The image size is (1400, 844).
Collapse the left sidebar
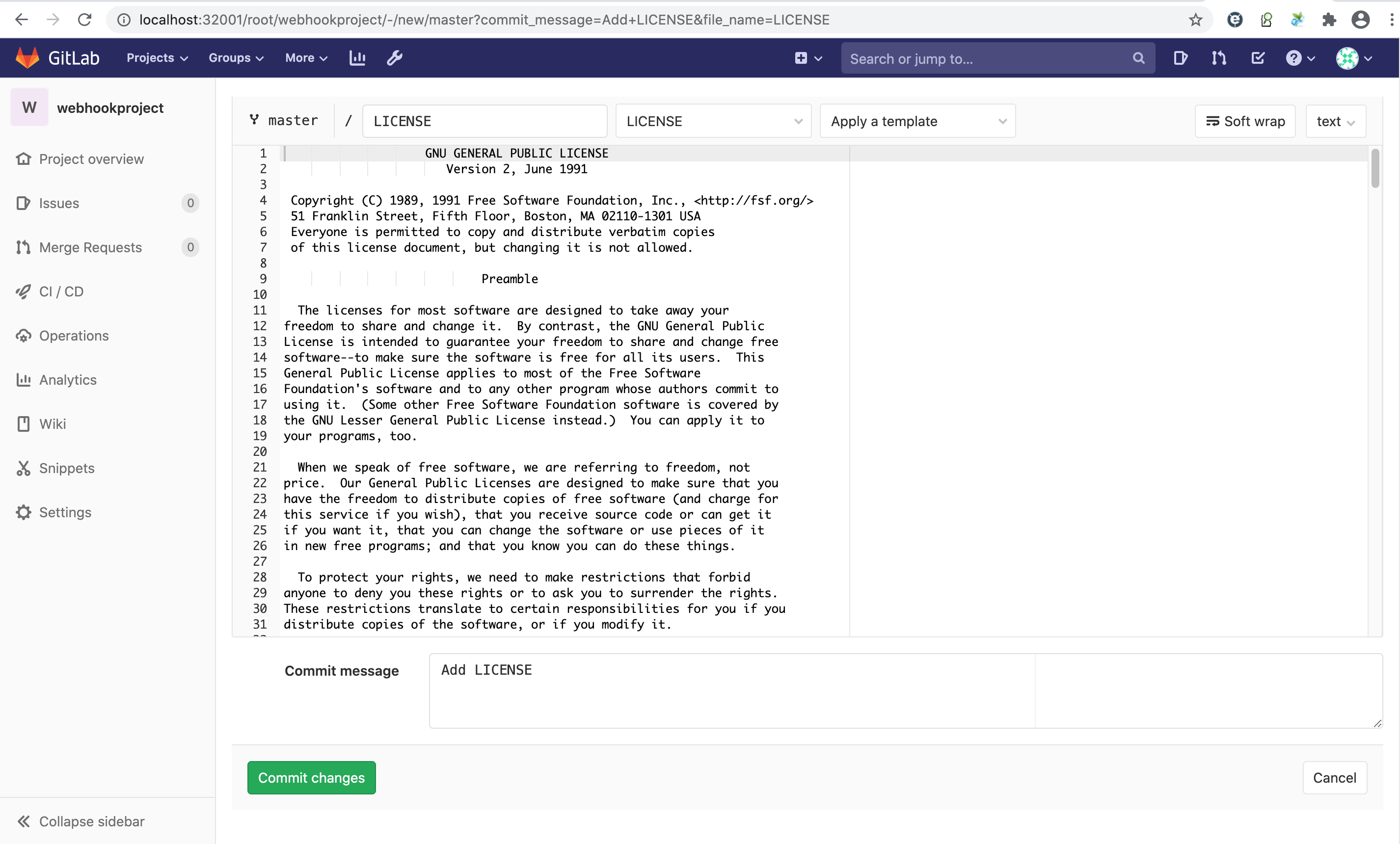(91, 821)
